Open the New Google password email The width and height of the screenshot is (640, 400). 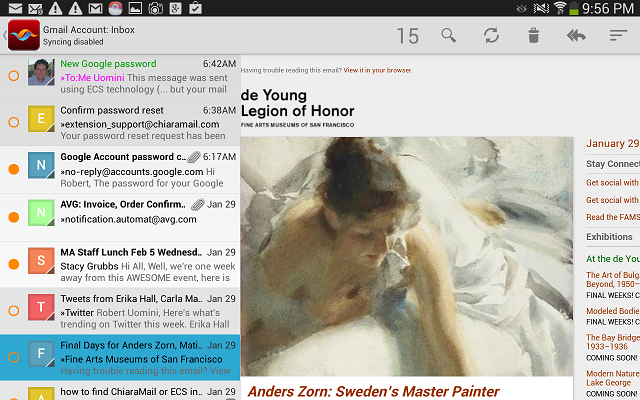pyautogui.click(x=120, y=76)
